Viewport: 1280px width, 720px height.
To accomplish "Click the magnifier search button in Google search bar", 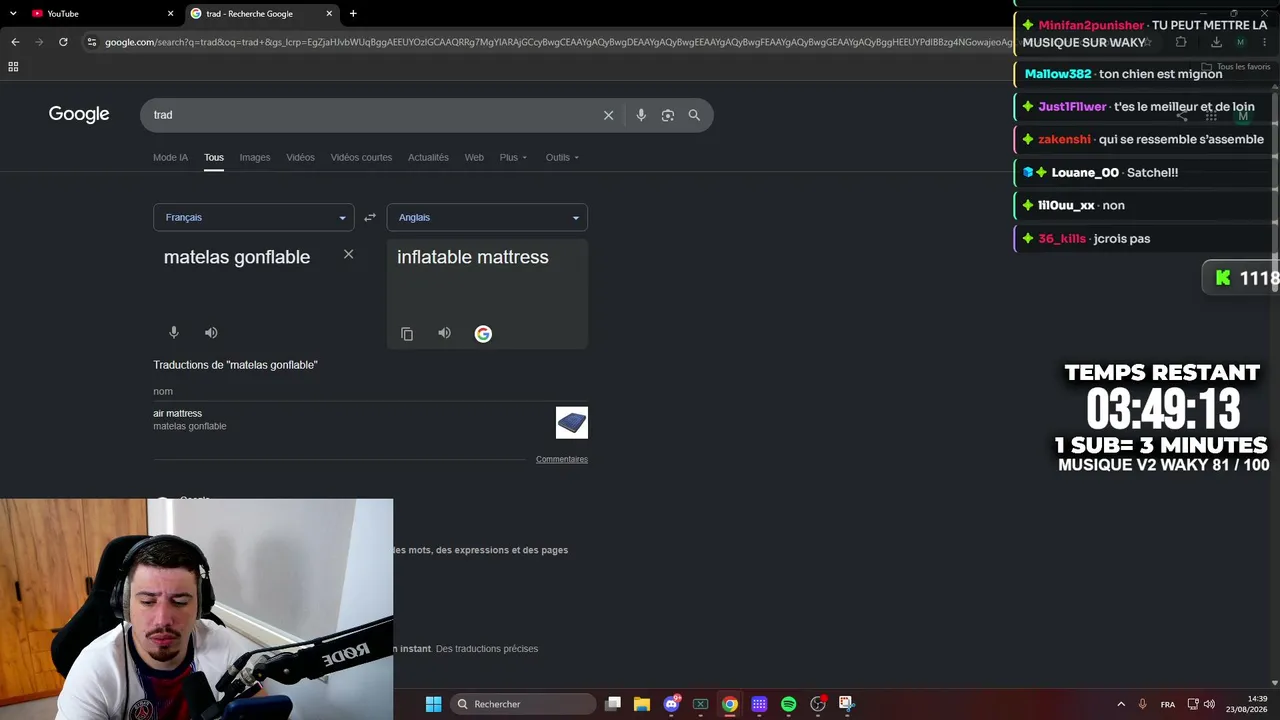I will (x=694, y=115).
